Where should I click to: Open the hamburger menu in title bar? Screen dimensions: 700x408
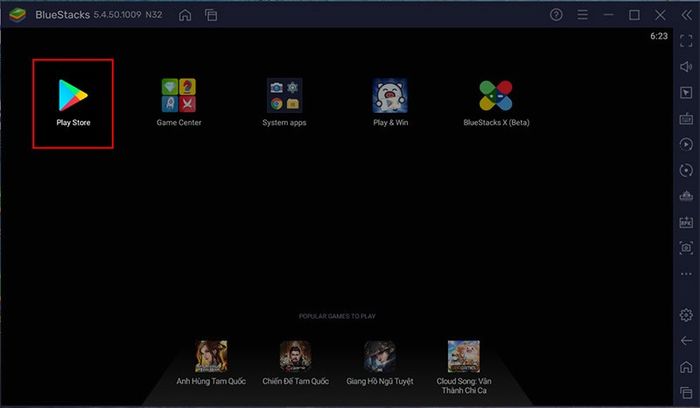(582, 15)
